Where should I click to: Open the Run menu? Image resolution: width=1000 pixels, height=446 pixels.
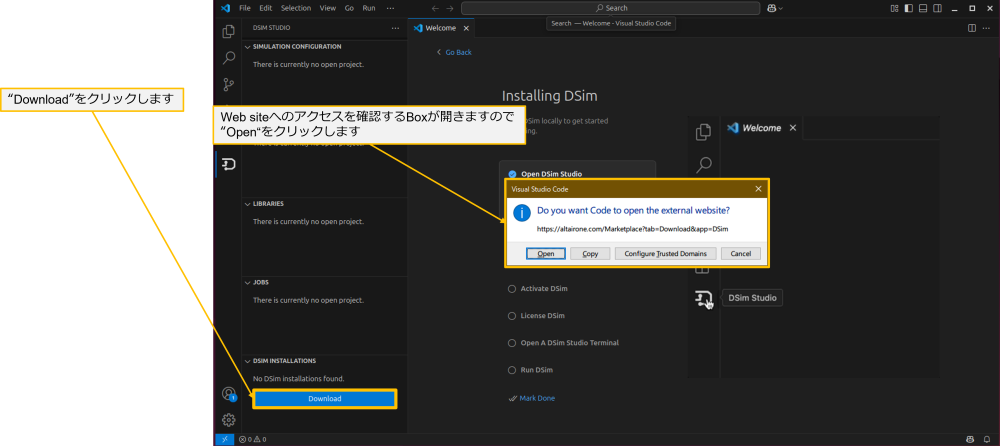(x=369, y=8)
